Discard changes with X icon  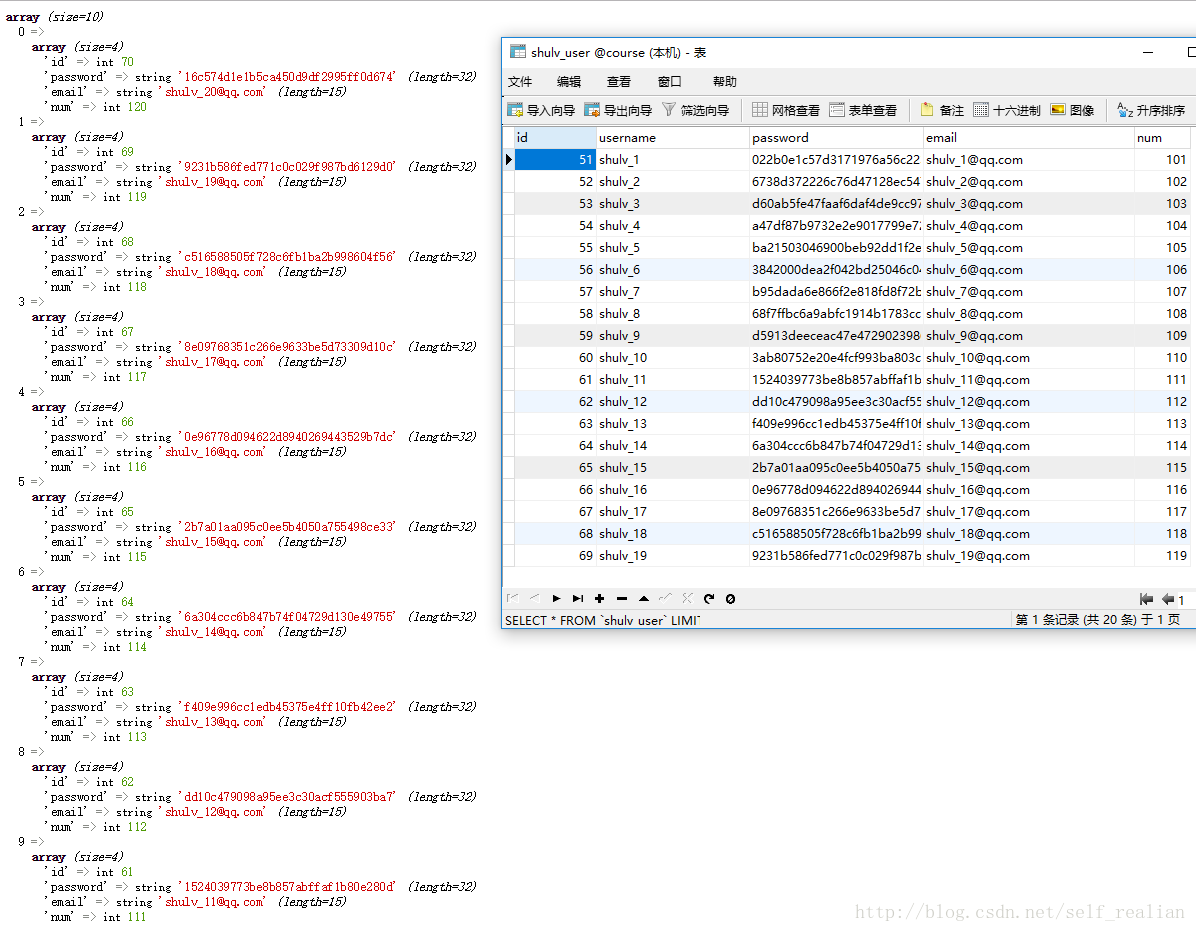(x=687, y=599)
